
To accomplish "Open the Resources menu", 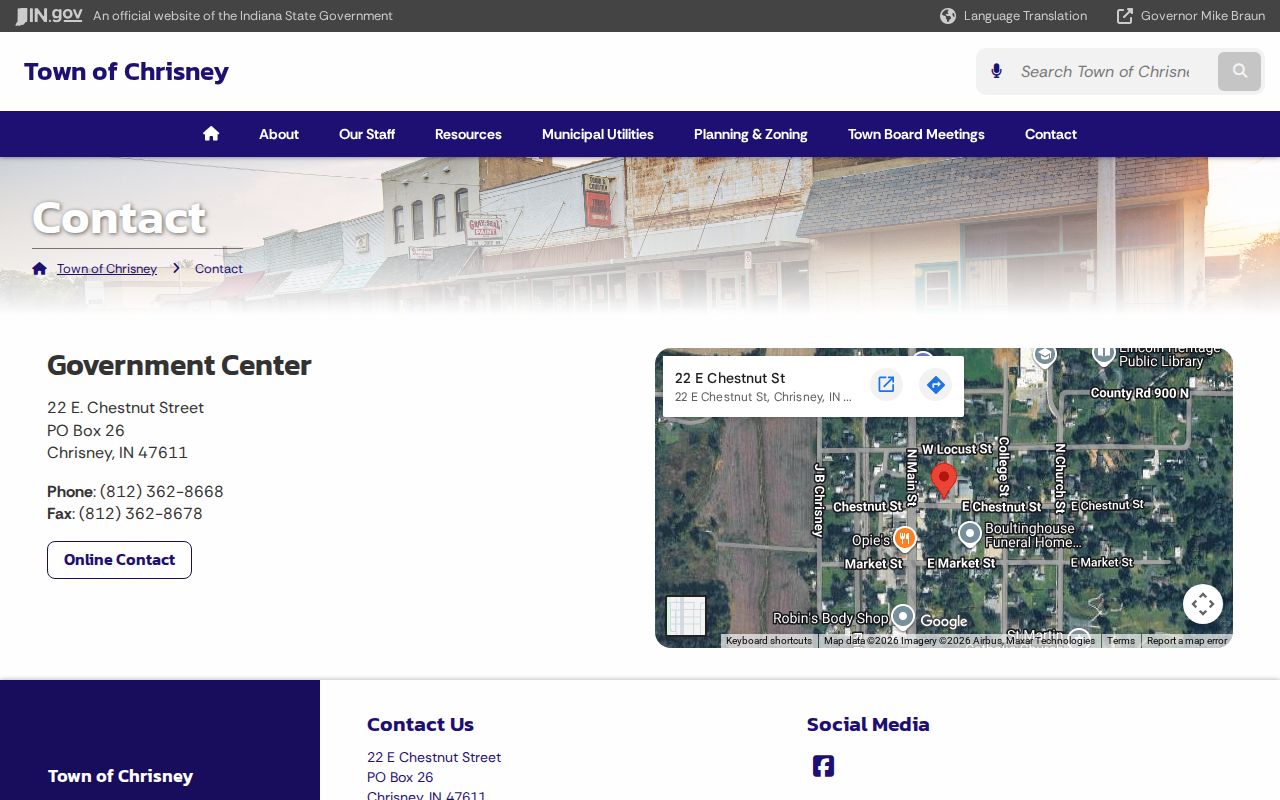I will (468, 134).
